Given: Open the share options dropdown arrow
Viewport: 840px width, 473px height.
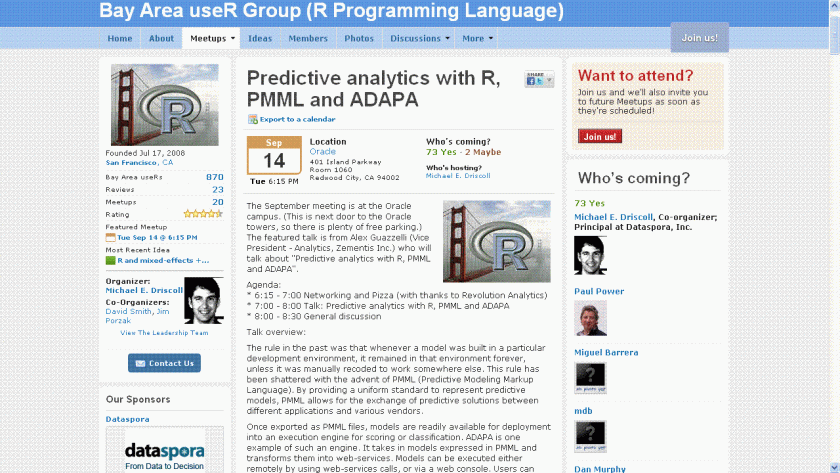Looking at the screenshot, I should coord(548,82).
